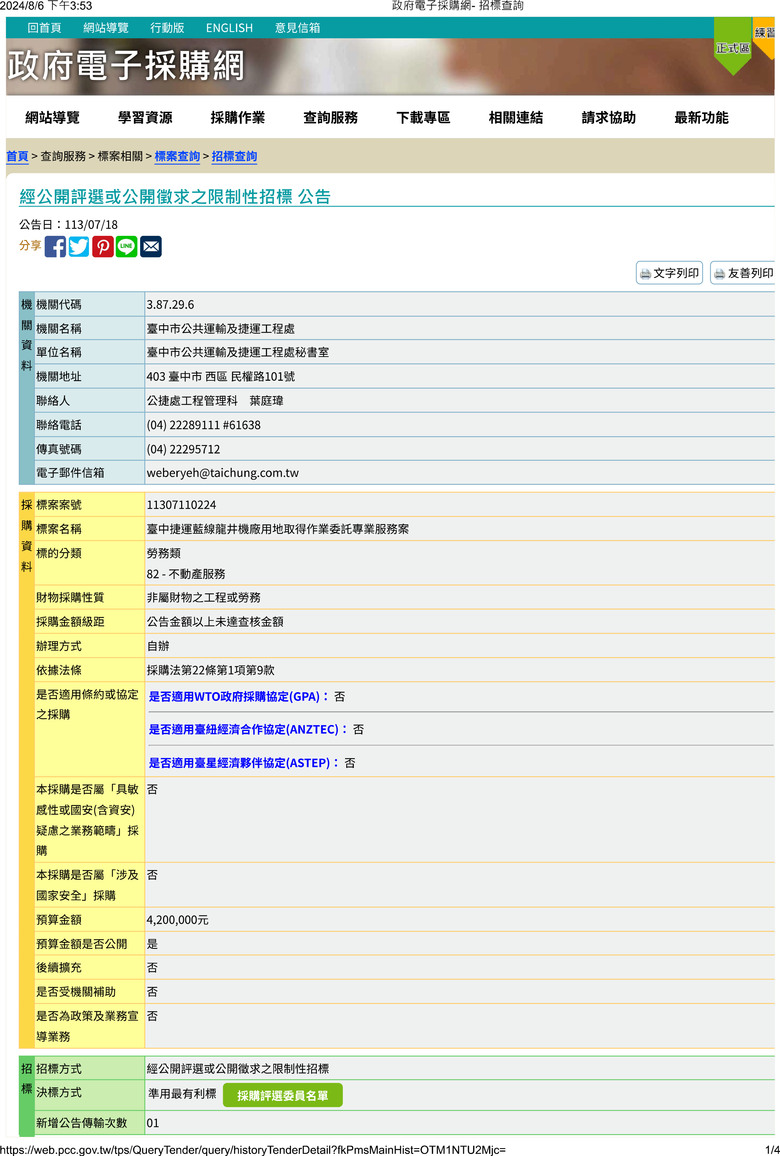Click the 政府電子採購網 site logo
Screen dimensions: 780x1156
125,66
